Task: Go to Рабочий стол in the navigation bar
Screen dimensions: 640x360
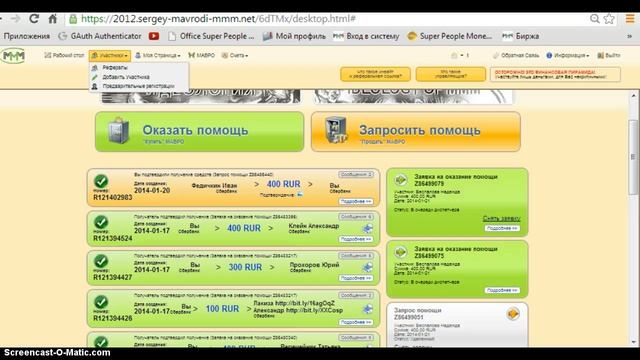Action: pyautogui.click(x=64, y=55)
